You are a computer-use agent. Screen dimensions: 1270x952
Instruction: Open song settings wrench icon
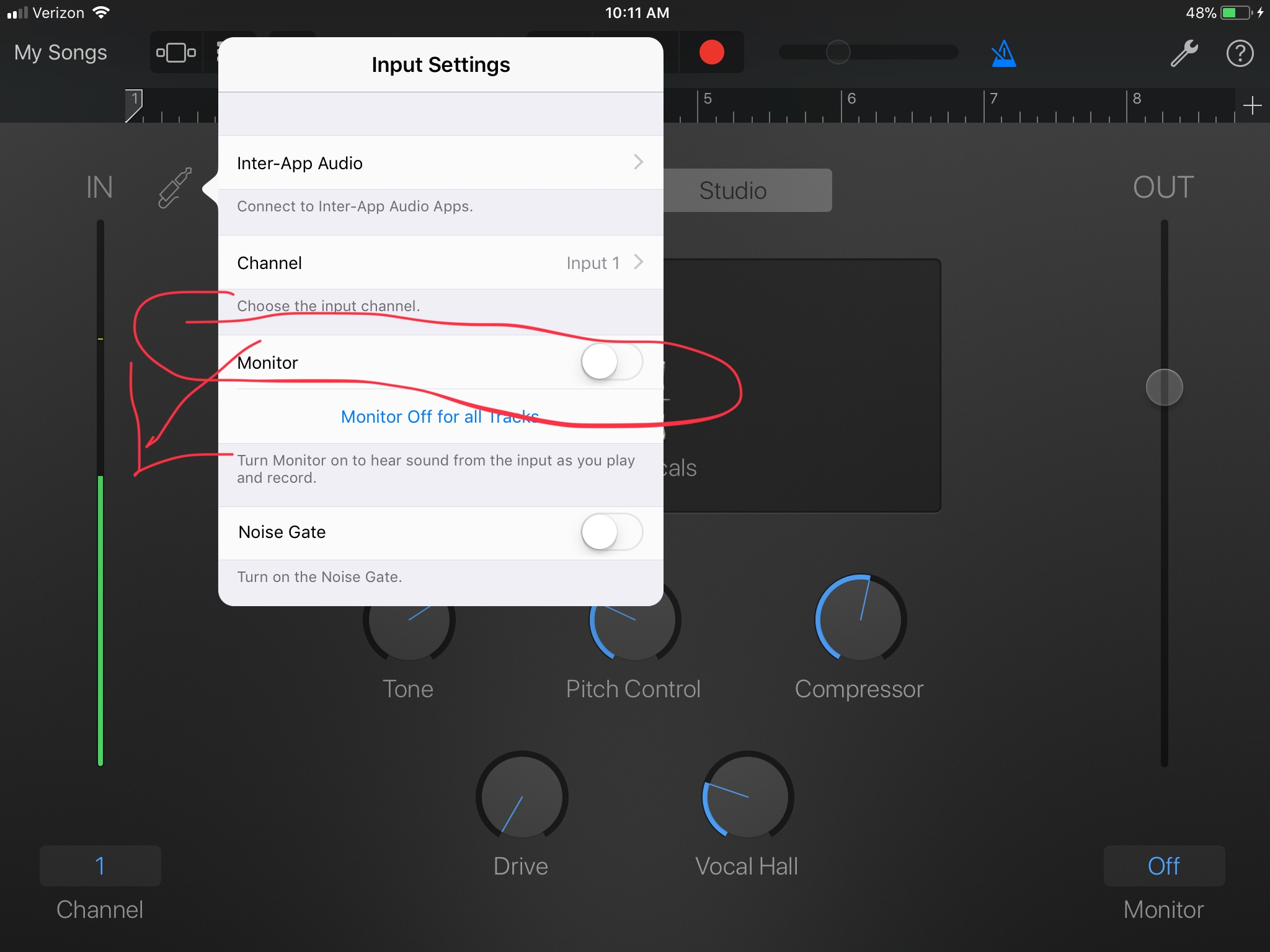(1184, 53)
